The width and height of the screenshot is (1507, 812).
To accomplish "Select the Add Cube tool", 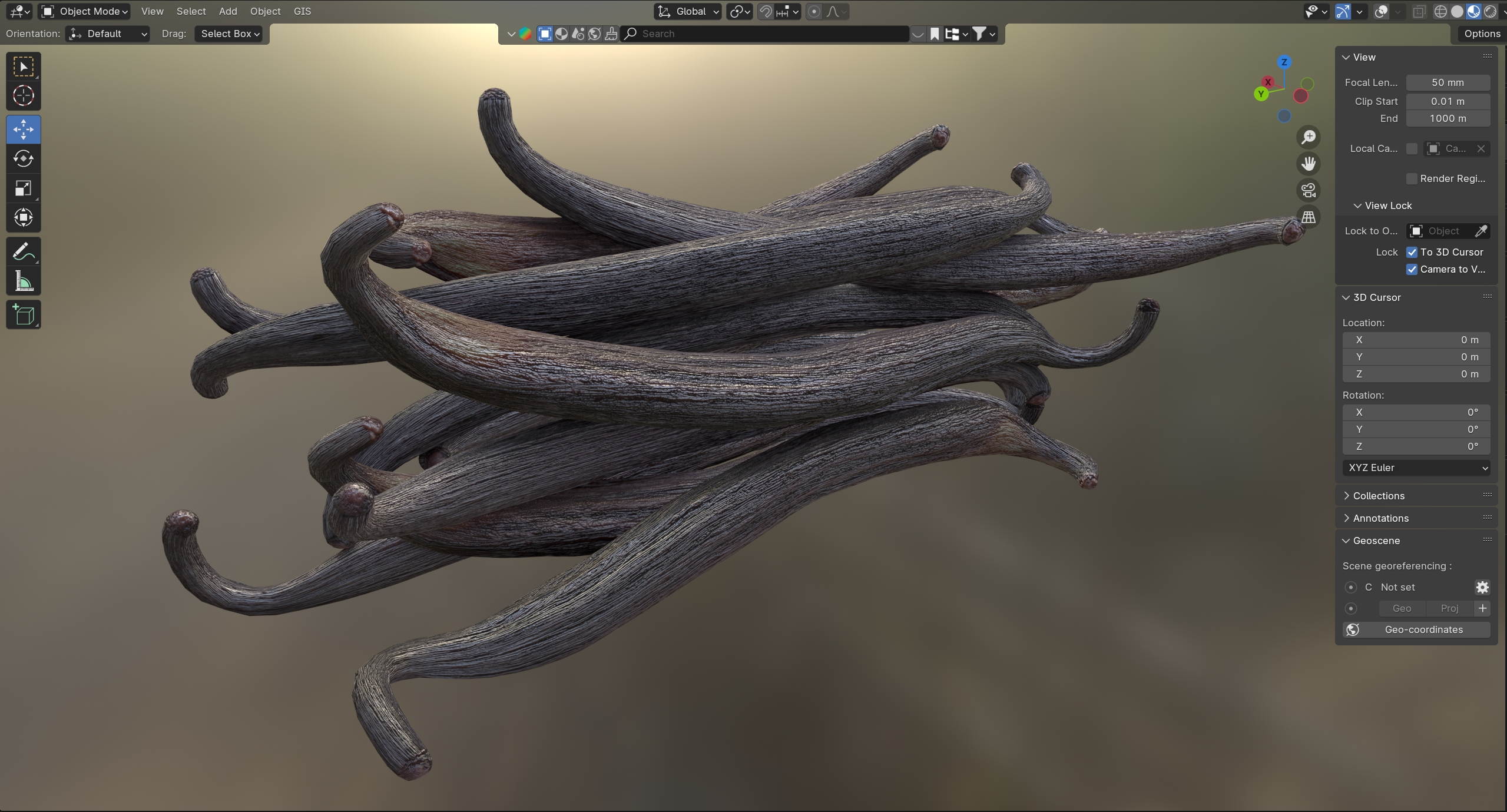I will point(24,315).
